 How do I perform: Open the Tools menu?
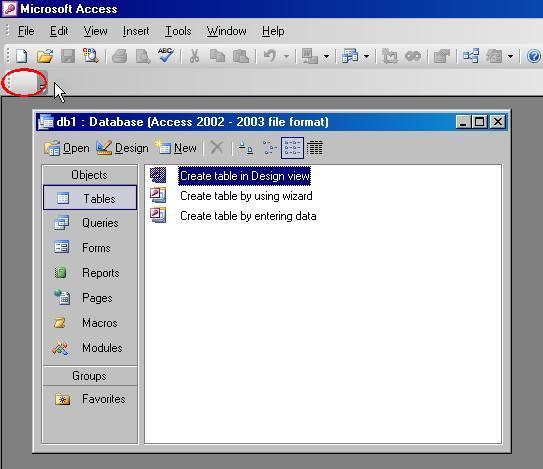(178, 31)
